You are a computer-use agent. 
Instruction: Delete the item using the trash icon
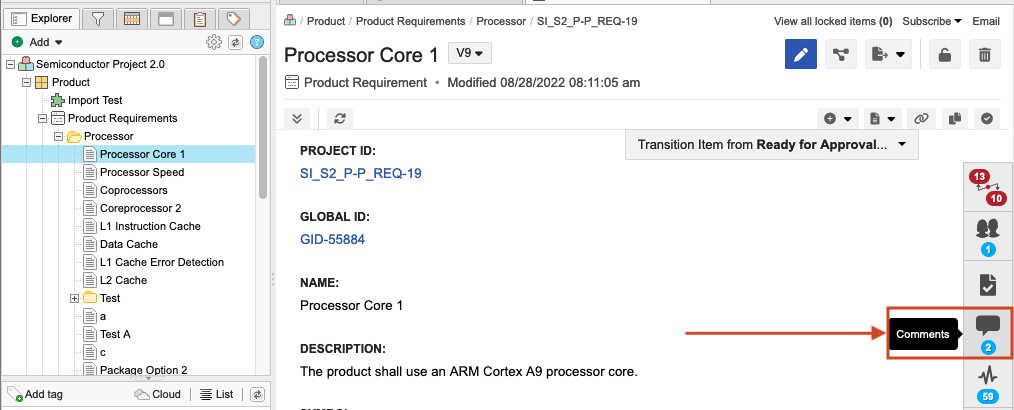pos(985,56)
